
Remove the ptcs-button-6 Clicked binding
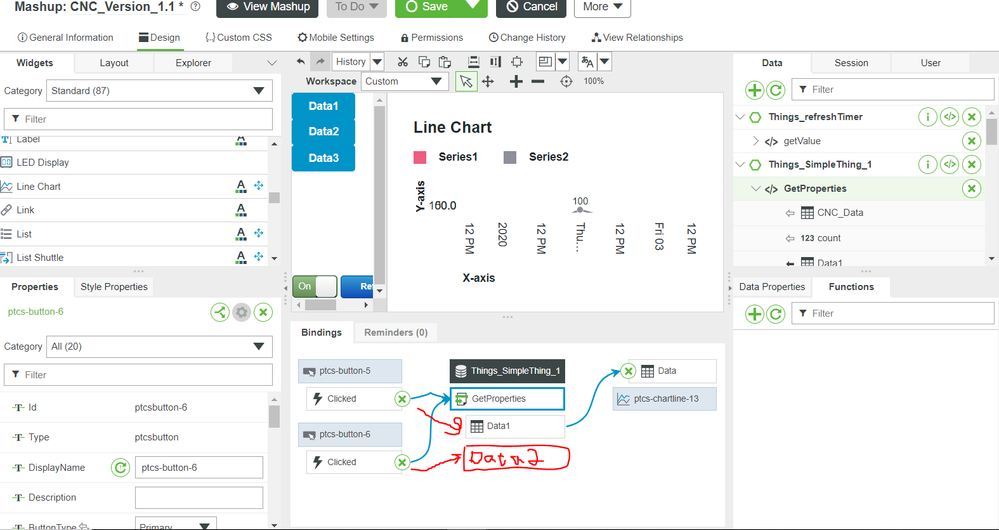401,462
